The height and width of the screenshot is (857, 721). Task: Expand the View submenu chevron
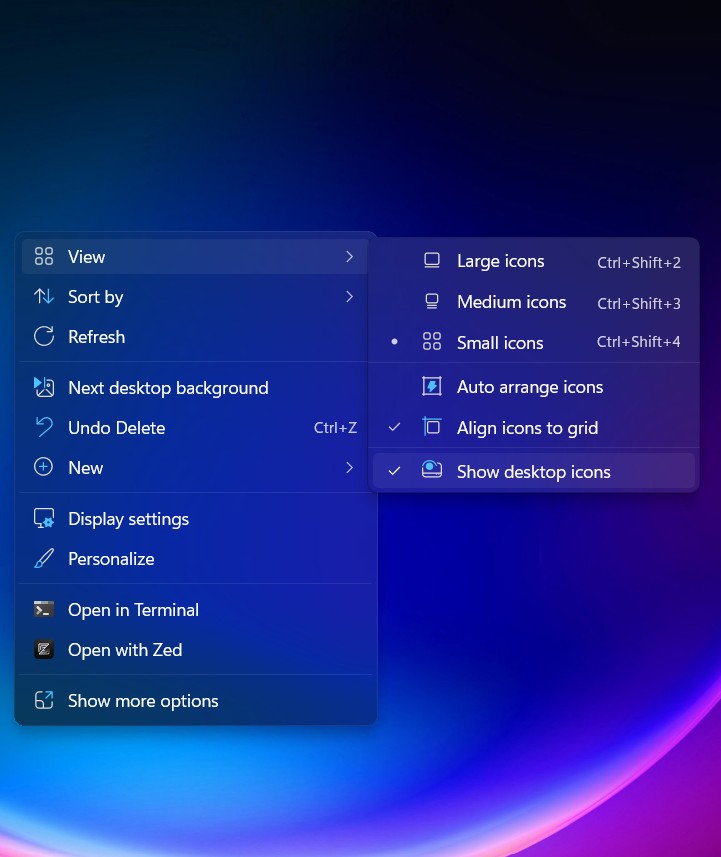tap(350, 256)
